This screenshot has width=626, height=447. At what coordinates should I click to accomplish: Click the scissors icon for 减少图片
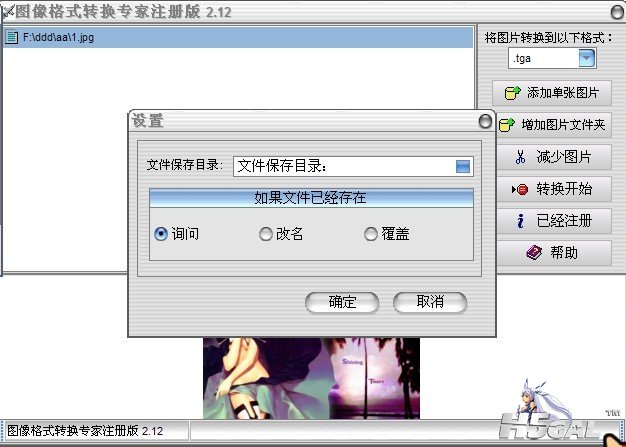coord(519,157)
